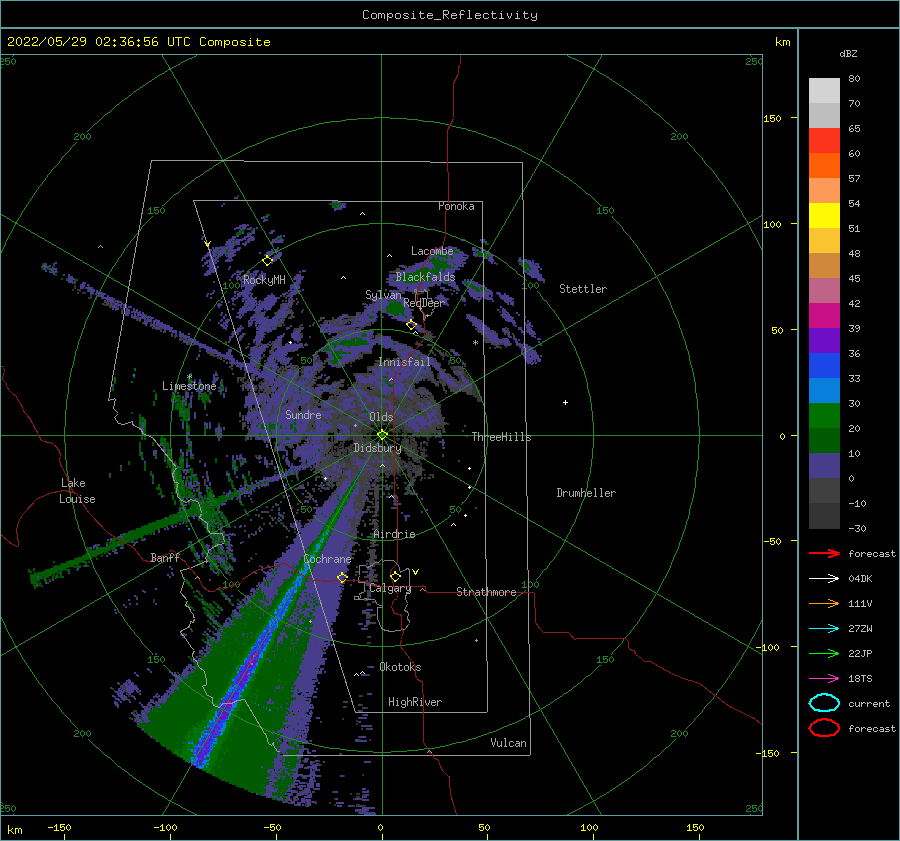Click the RedDeer city label
Screen dimensions: 900x841
[x=424, y=303]
